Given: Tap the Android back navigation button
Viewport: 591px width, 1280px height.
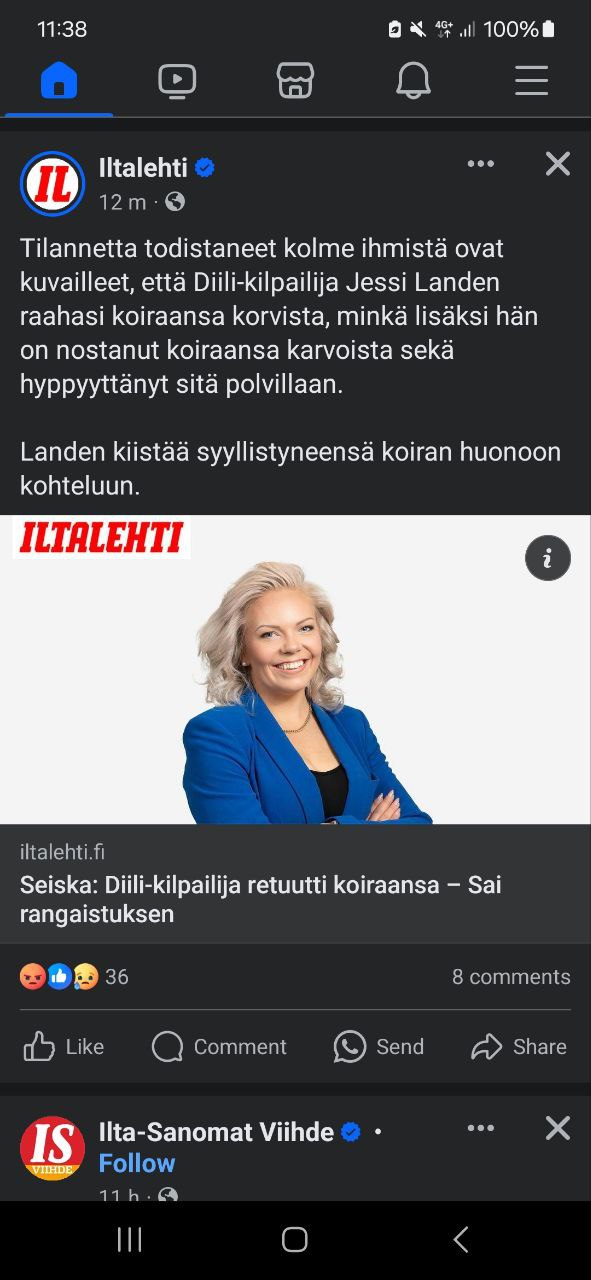Looking at the screenshot, I should (x=460, y=1240).
